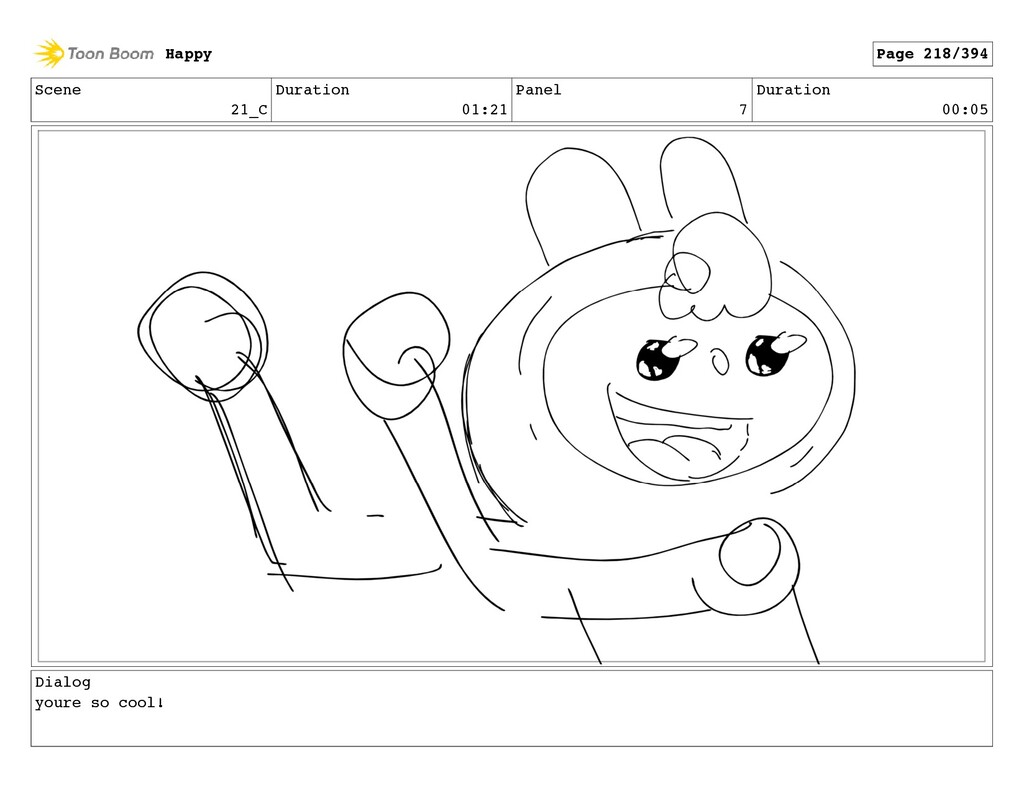Click the 'Page 218/394' indicator

(932, 54)
